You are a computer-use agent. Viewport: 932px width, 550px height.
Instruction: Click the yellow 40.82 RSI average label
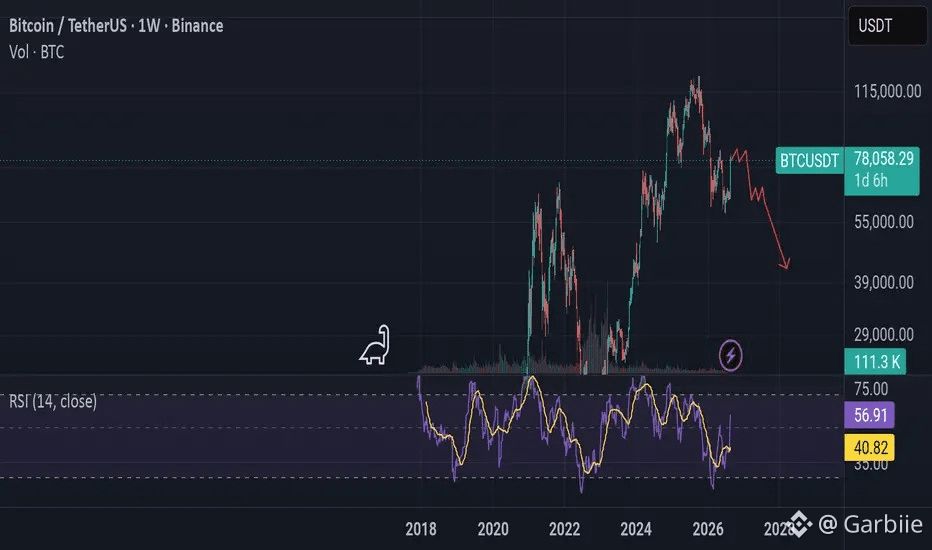(x=870, y=447)
